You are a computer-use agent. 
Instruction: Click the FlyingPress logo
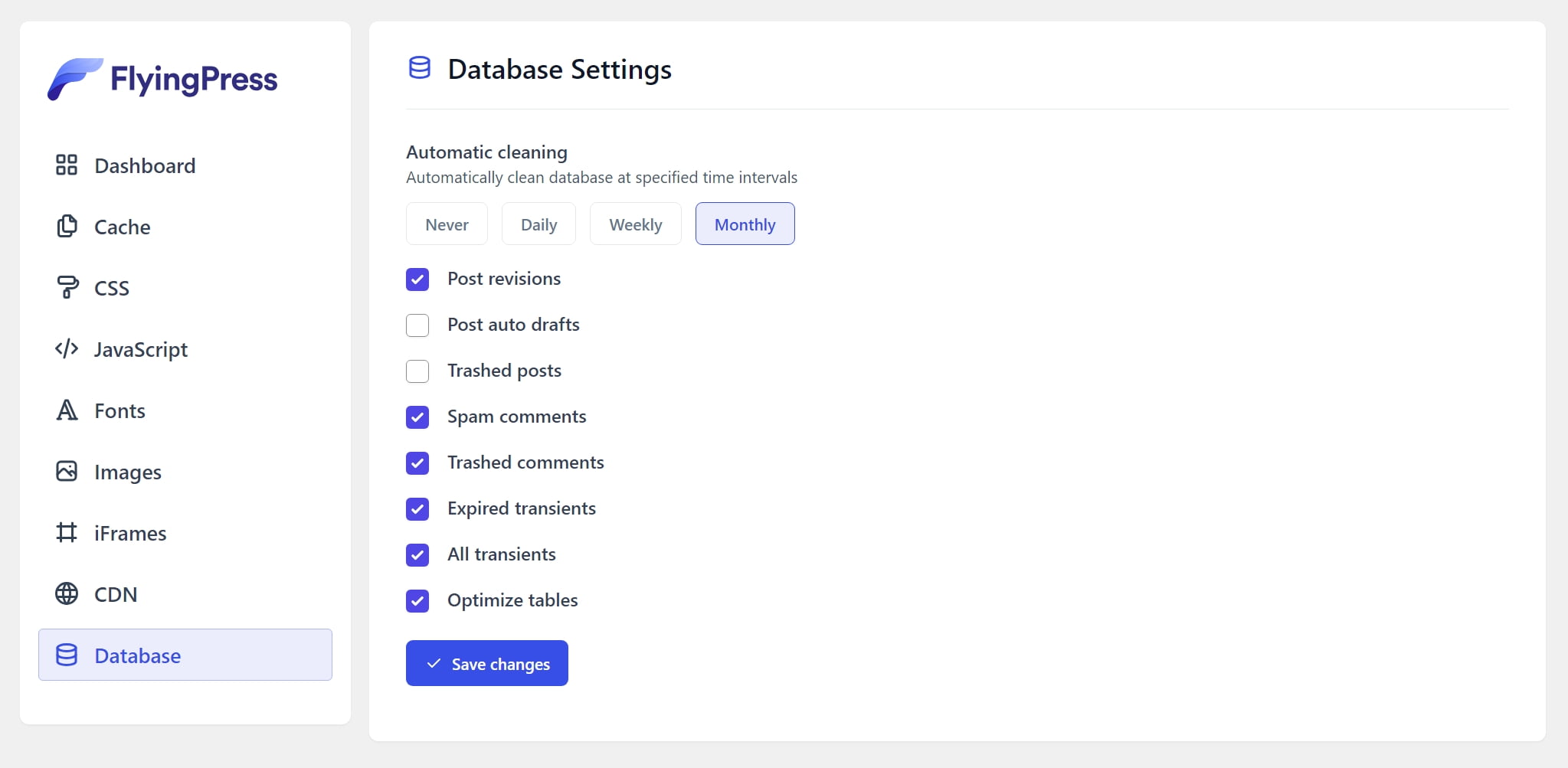pyautogui.click(x=162, y=79)
